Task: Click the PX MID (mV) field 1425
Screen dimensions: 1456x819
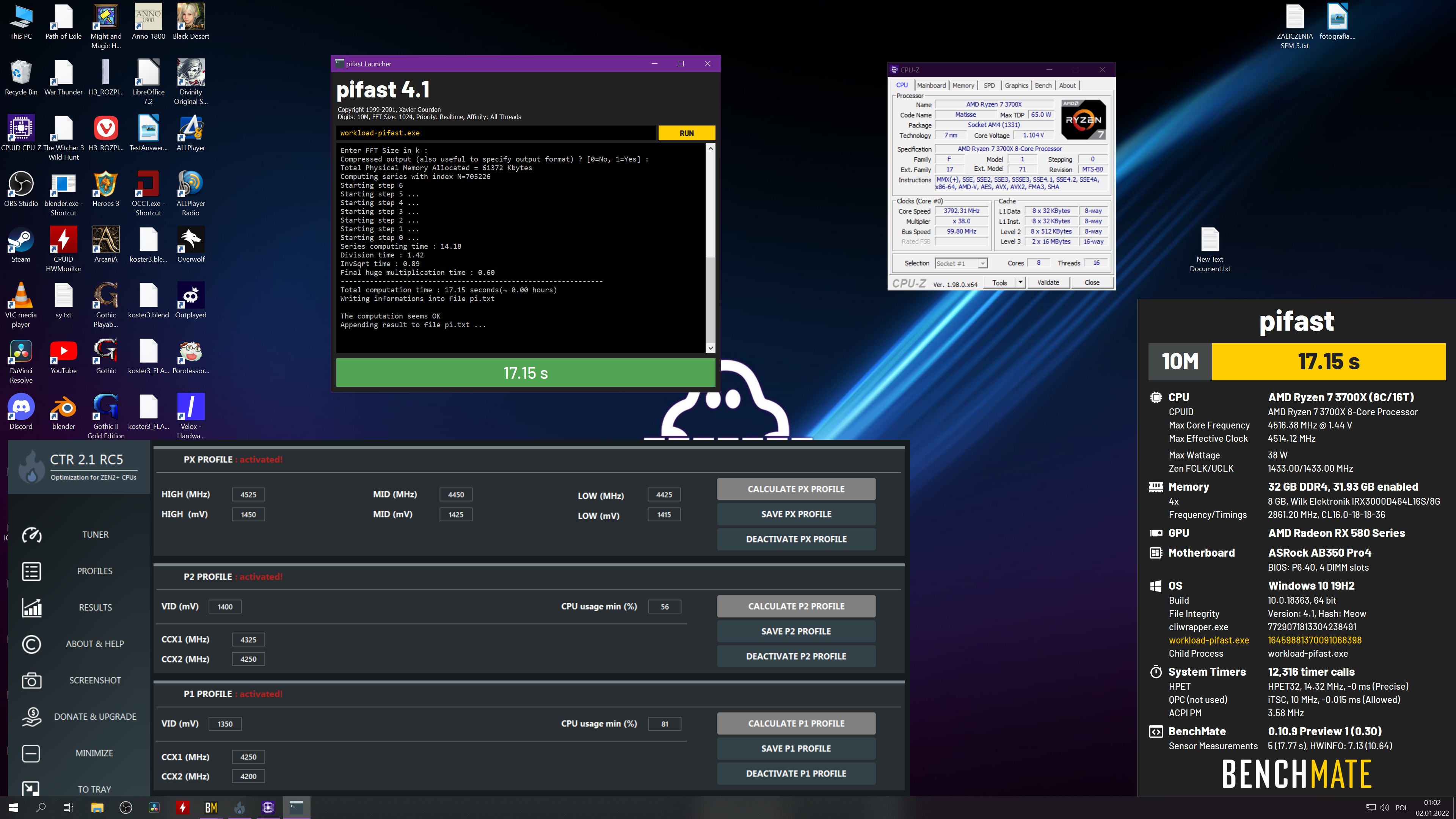Action: 455,515
